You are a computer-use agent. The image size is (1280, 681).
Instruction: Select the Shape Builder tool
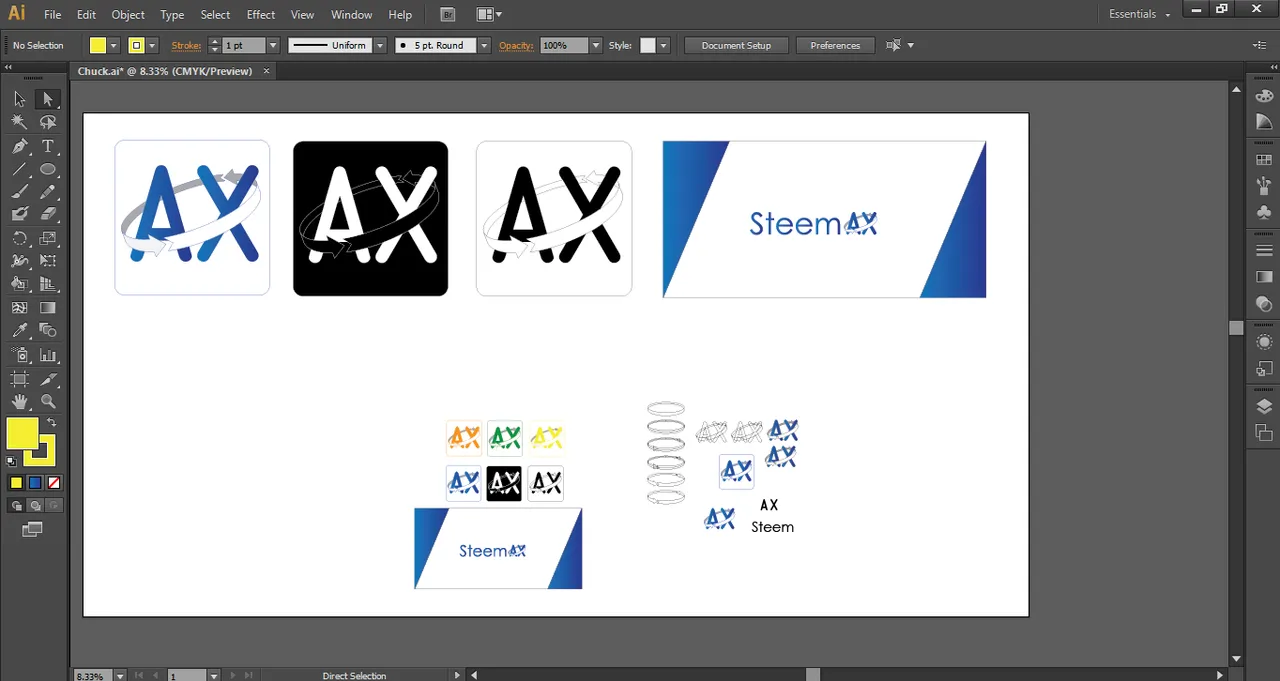tap(20, 285)
